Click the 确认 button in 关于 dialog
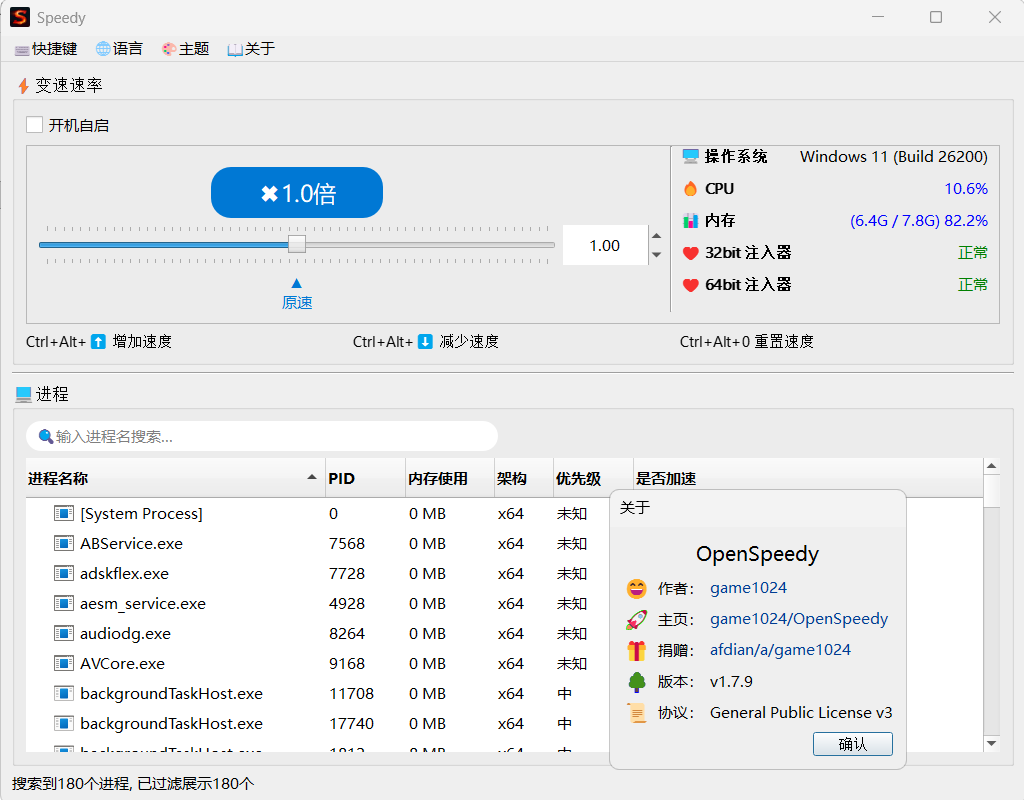The image size is (1024, 800). tap(852, 744)
